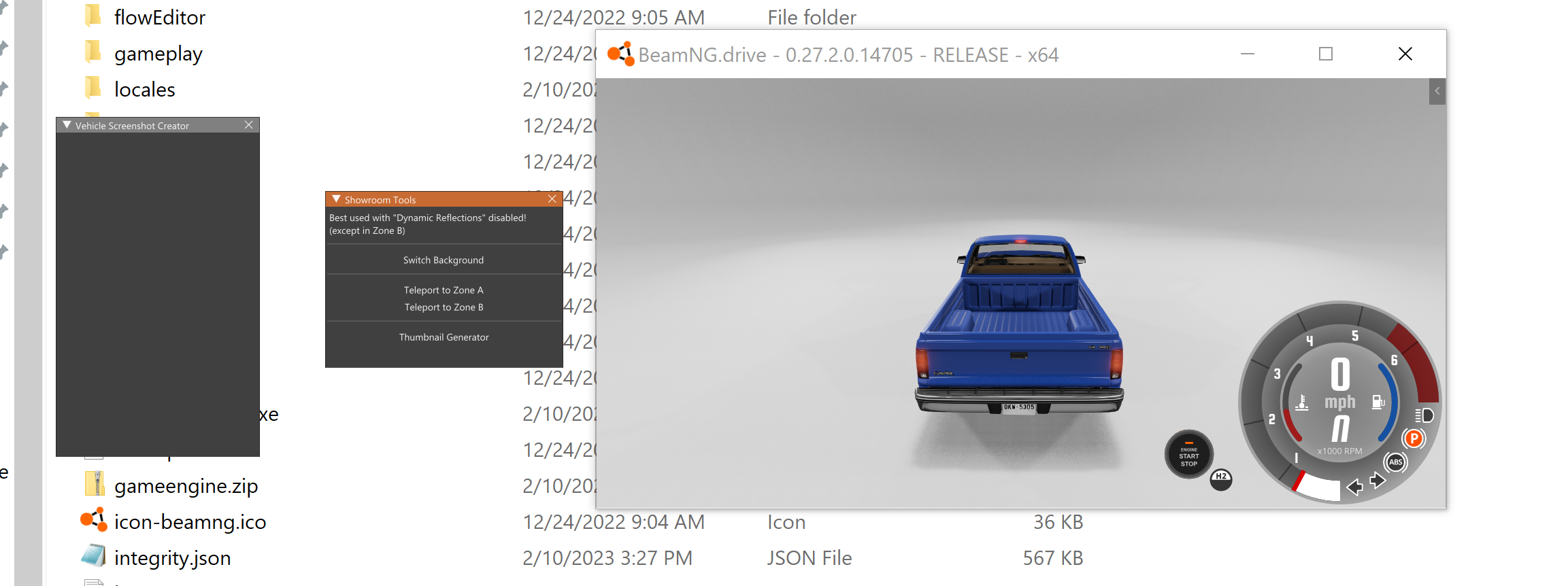Open the Thumbnail Generator
Image resolution: width=1568 pixels, height=586 pixels.
[x=444, y=337]
